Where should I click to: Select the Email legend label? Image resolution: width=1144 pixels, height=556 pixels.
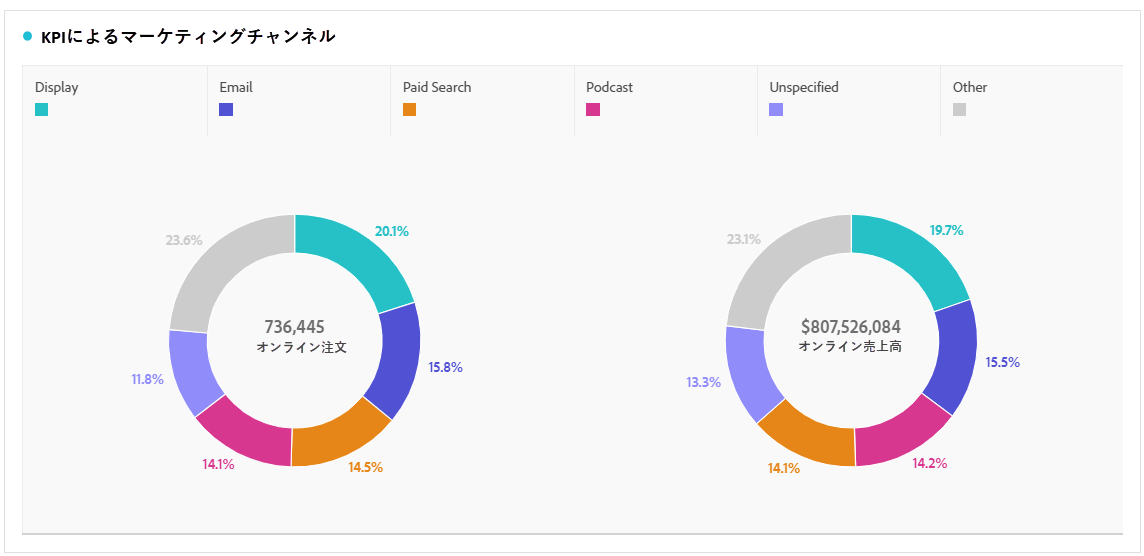236,87
